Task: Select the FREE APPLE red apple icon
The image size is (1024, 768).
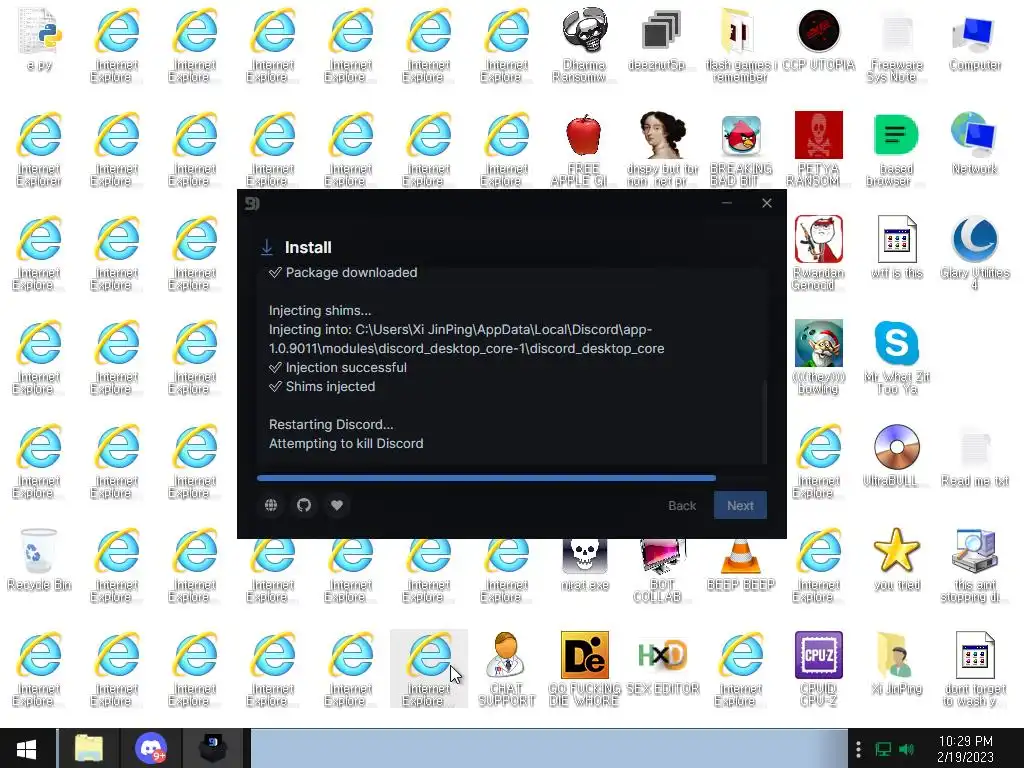Action: pyautogui.click(x=584, y=149)
